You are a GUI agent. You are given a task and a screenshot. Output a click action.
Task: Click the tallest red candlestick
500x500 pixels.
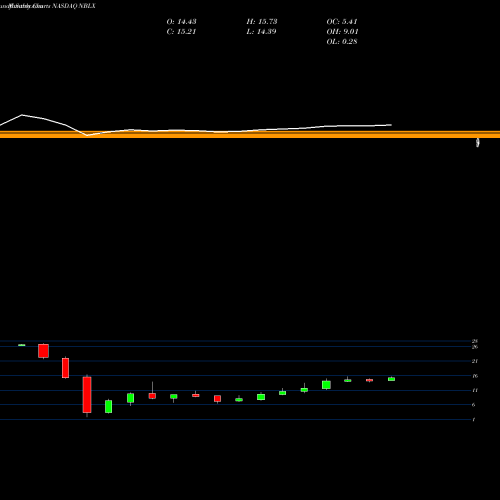(x=87, y=395)
